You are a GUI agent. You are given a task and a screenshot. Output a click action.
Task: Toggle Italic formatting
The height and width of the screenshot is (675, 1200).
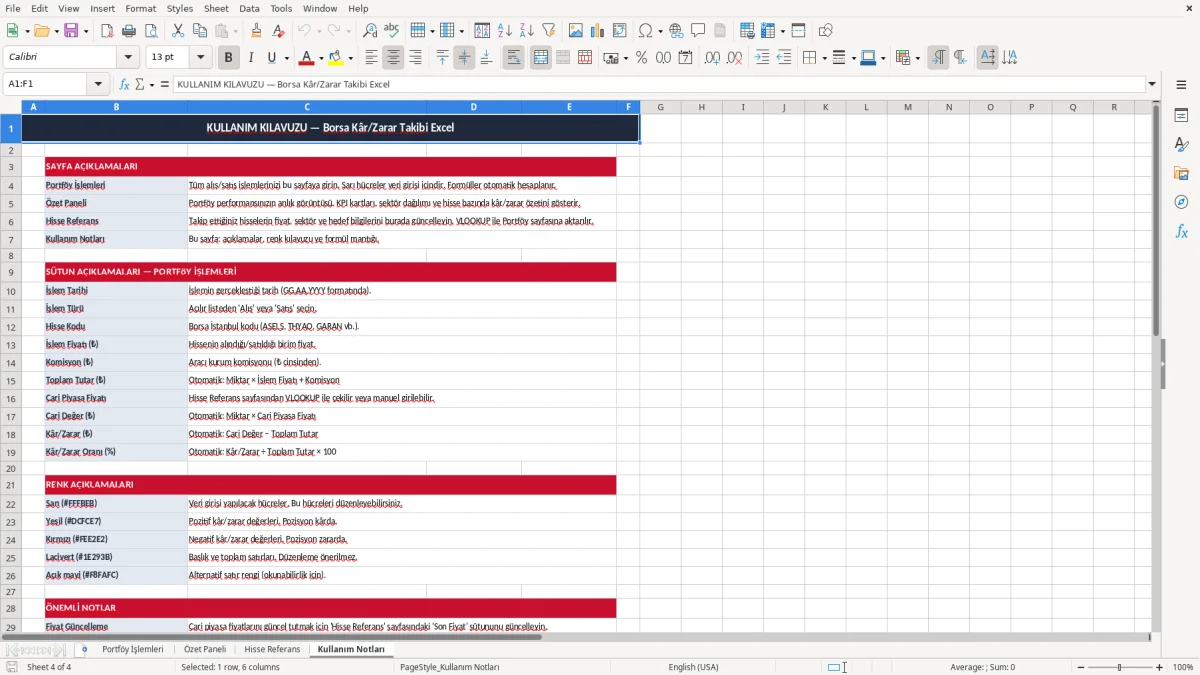[250, 58]
